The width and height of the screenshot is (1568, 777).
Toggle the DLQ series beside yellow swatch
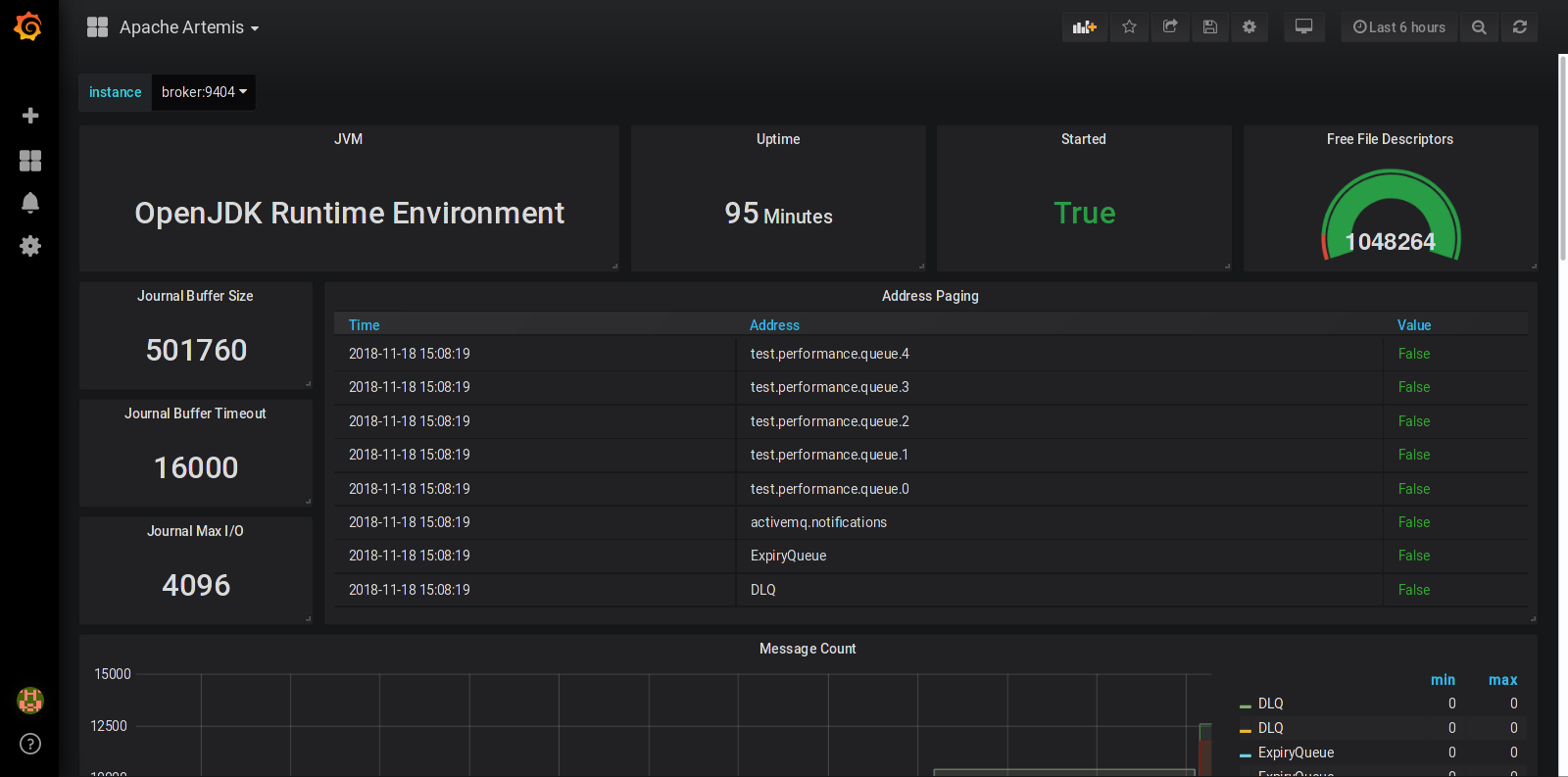point(1271,728)
